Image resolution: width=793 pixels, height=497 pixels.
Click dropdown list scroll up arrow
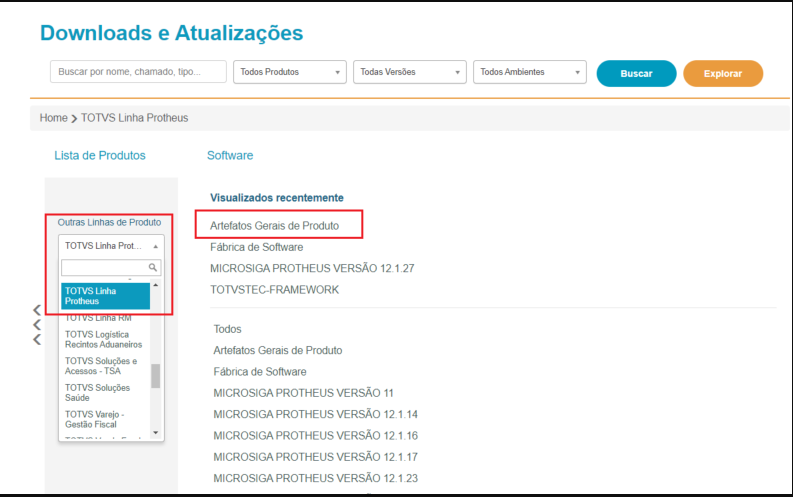pos(156,285)
